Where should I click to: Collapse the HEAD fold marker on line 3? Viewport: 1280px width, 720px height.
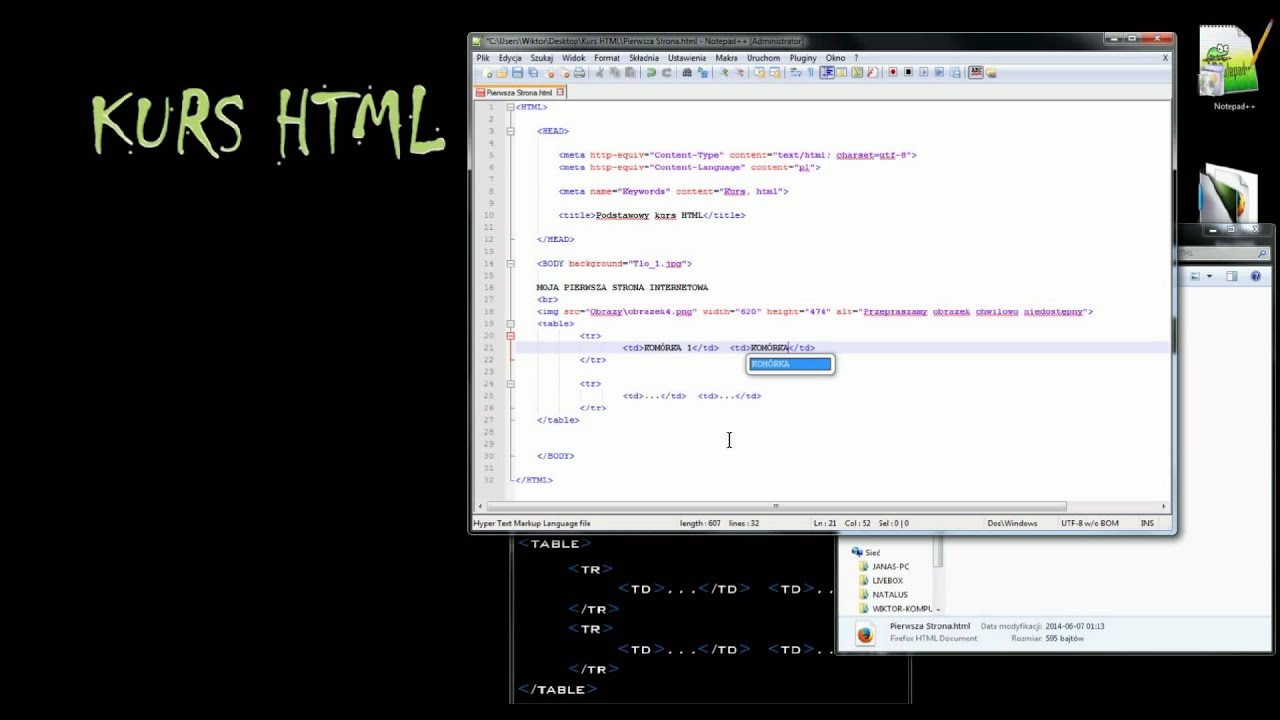(x=510, y=131)
